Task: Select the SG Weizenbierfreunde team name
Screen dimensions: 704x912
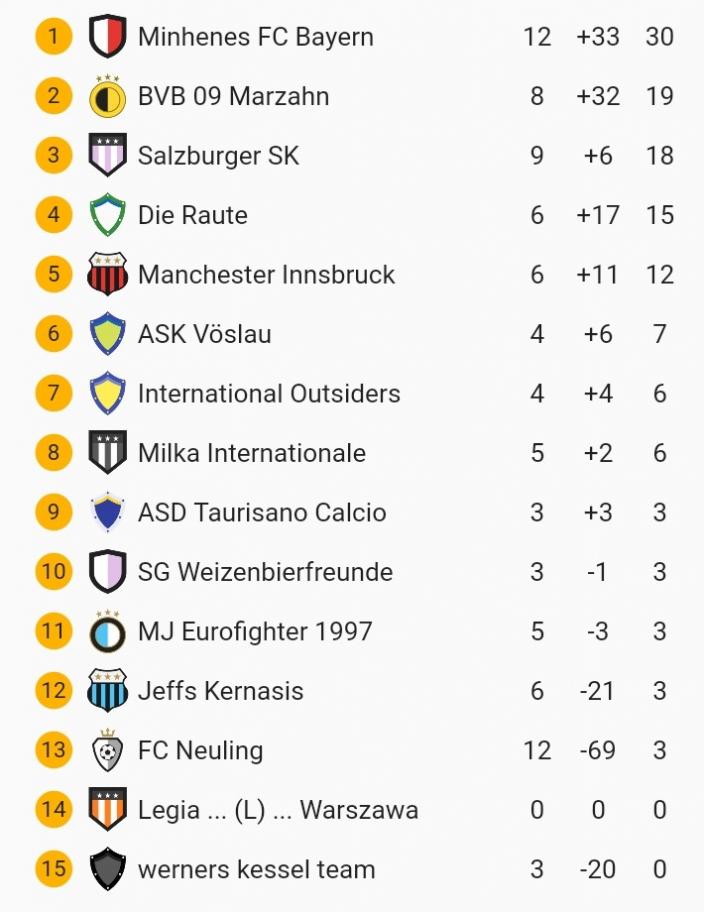Action: pyautogui.click(x=265, y=572)
